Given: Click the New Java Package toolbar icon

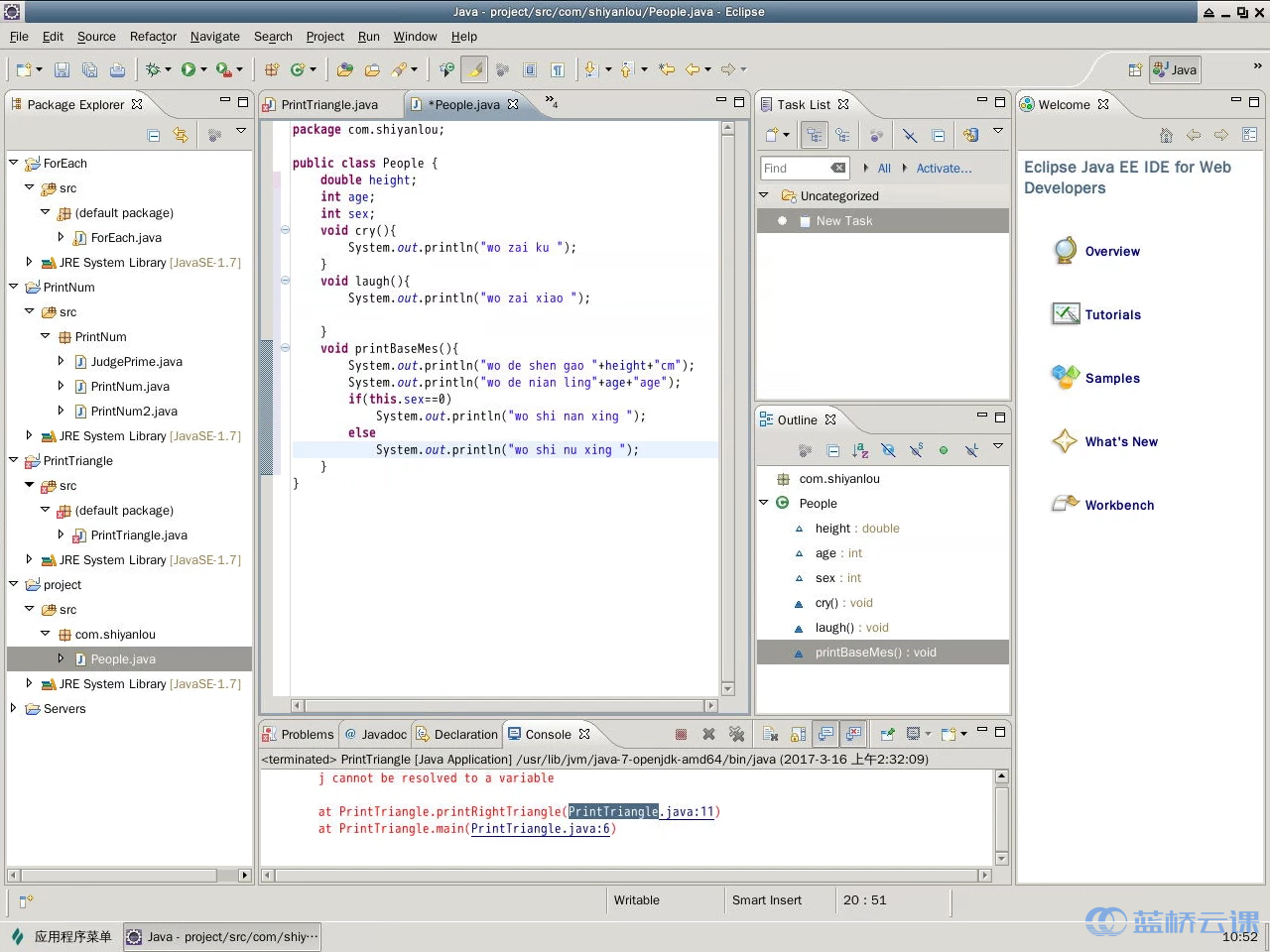Looking at the screenshot, I should coord(271,69).
